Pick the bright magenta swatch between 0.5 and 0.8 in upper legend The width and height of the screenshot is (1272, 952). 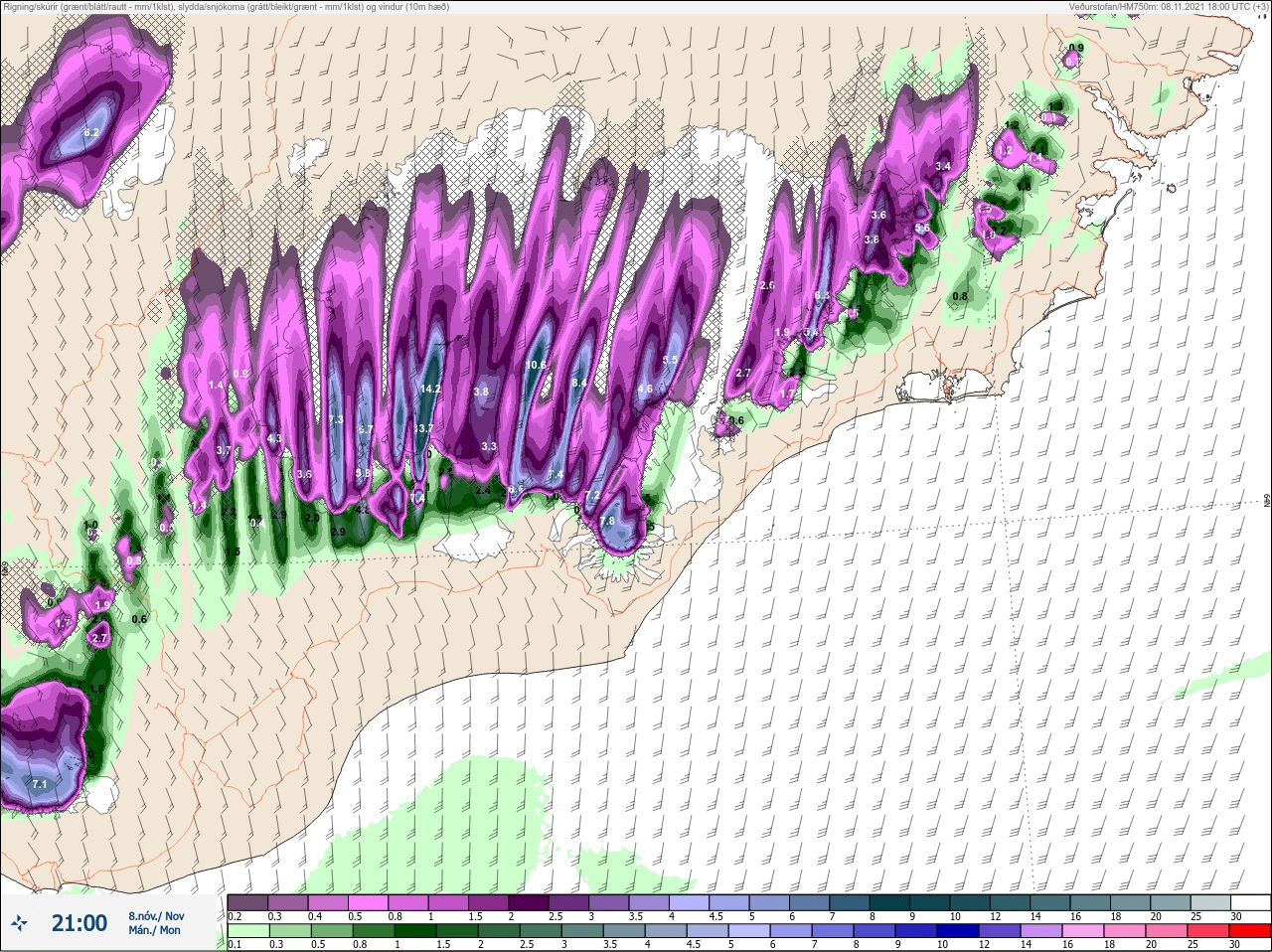point(370,902)
